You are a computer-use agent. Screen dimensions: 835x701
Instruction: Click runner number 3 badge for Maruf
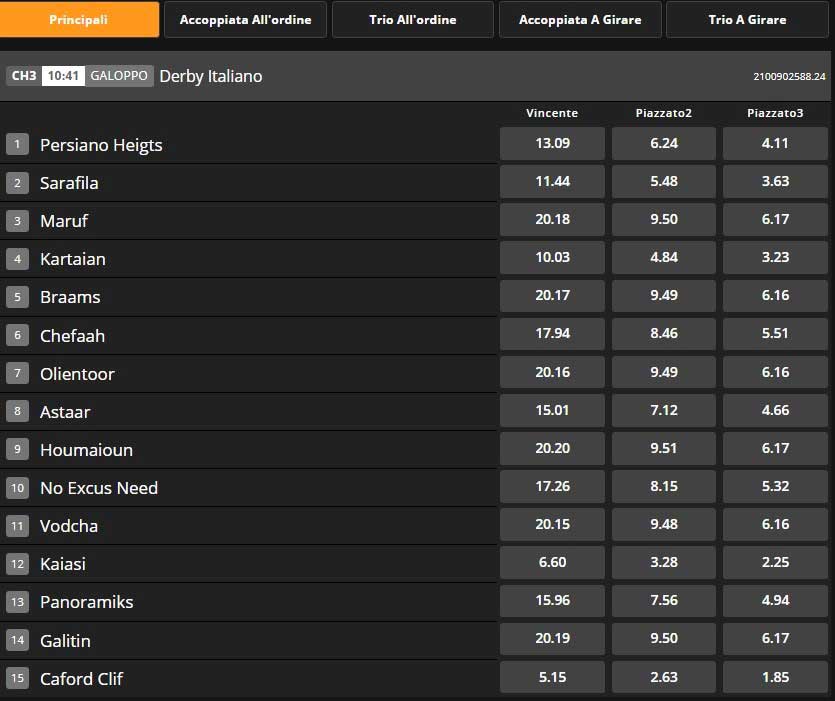[17, 221]
